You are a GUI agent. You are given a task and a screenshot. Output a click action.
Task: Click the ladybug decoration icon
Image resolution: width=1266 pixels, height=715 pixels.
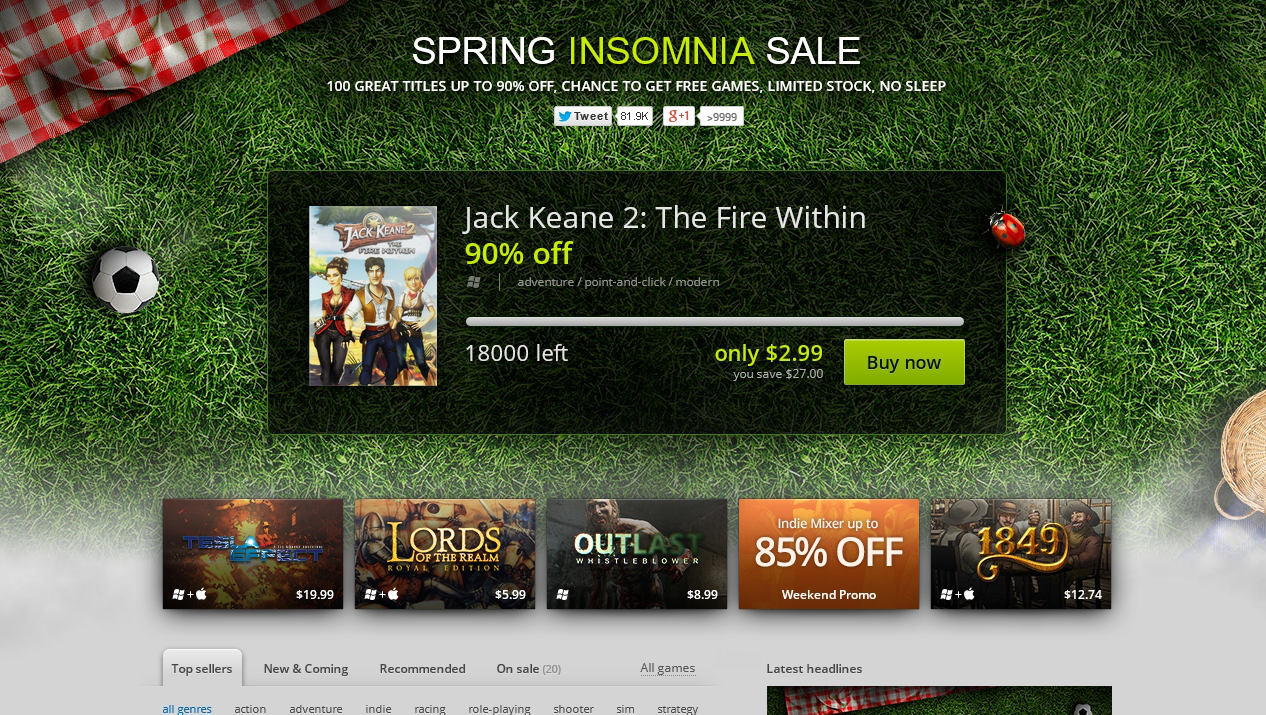[1007, 230]
